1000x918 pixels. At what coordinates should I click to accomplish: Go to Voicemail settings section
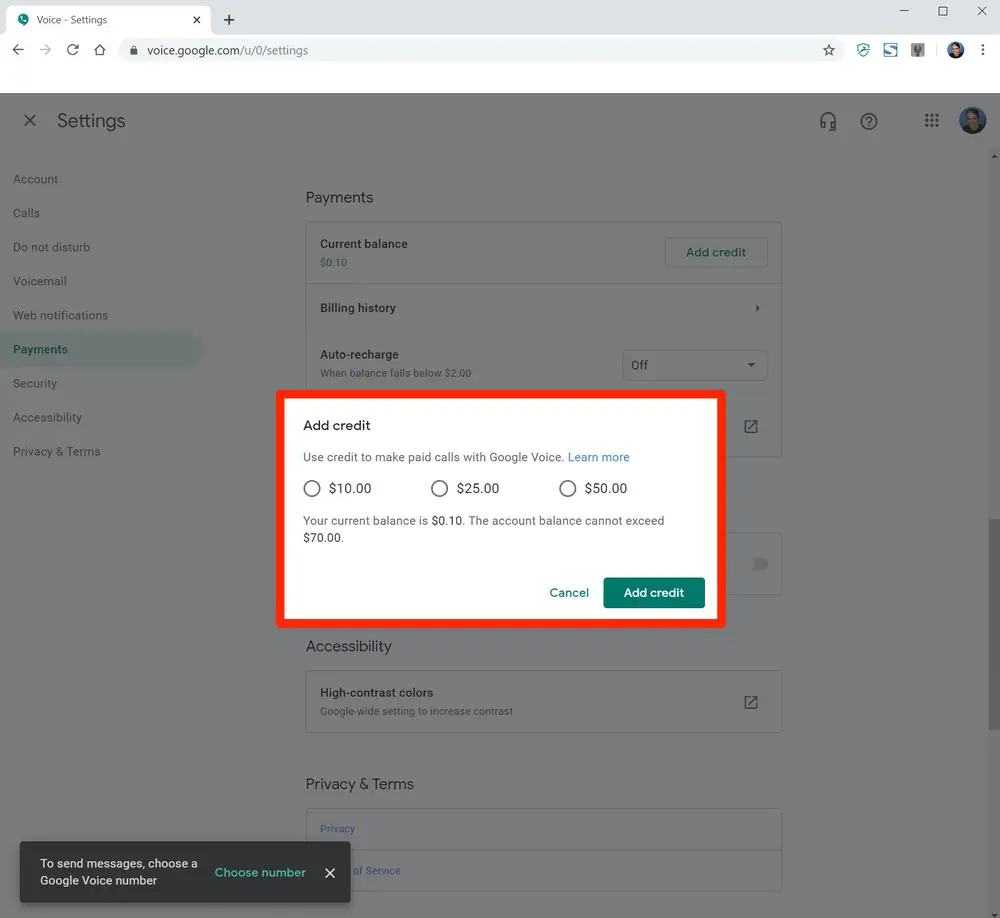[x=40, y=281]
